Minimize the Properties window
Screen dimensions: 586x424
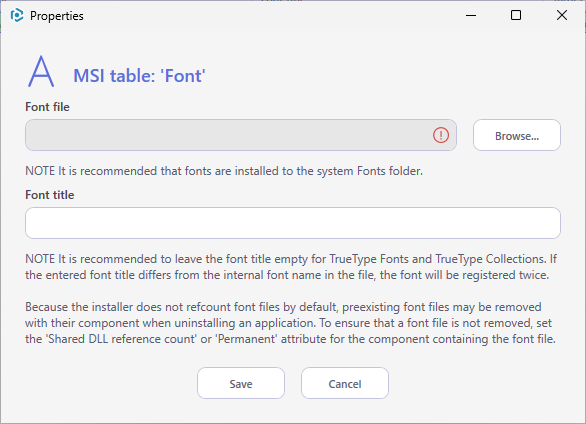pos(471,15)
